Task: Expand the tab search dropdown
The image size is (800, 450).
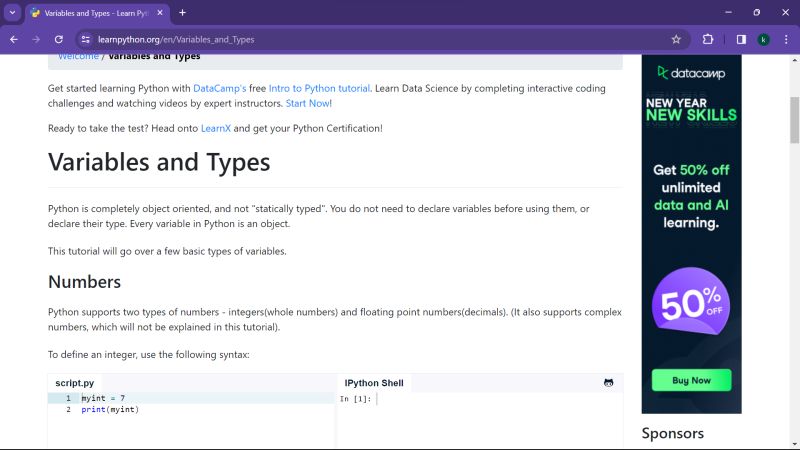Action: point(14,12)
